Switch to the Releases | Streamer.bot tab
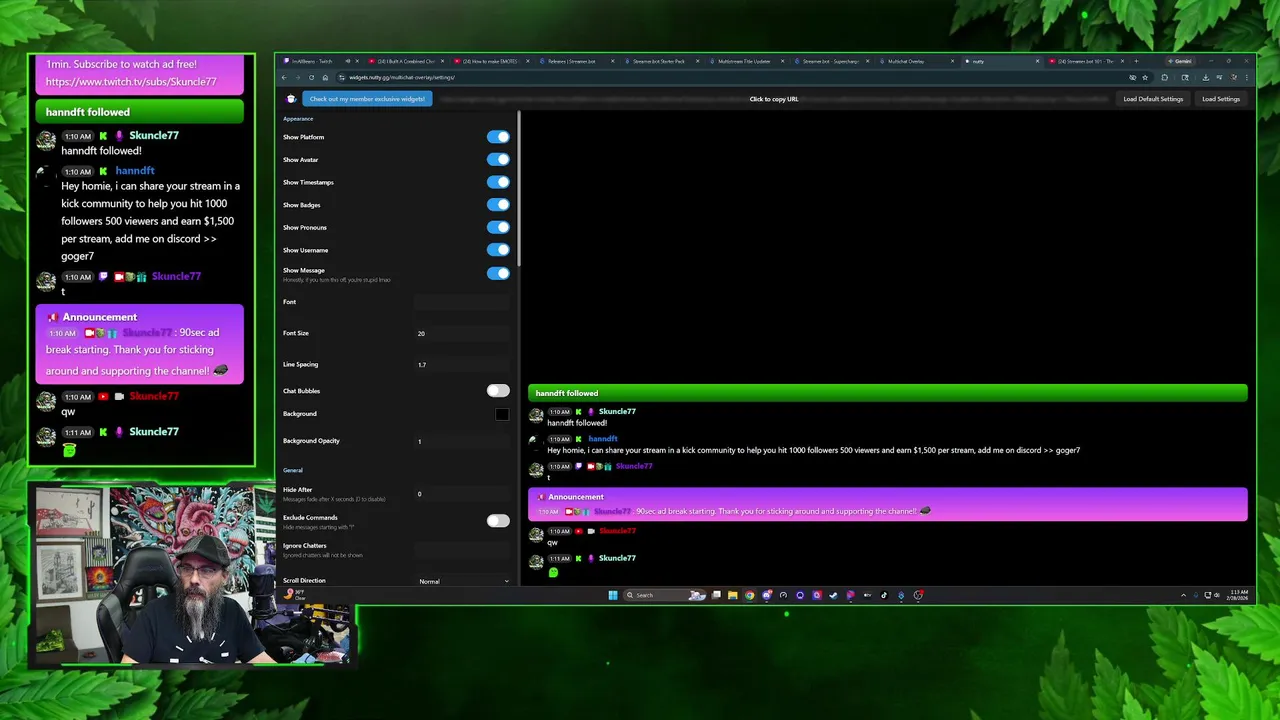This screenshot has width=1280, height=720. coord(575,61)
